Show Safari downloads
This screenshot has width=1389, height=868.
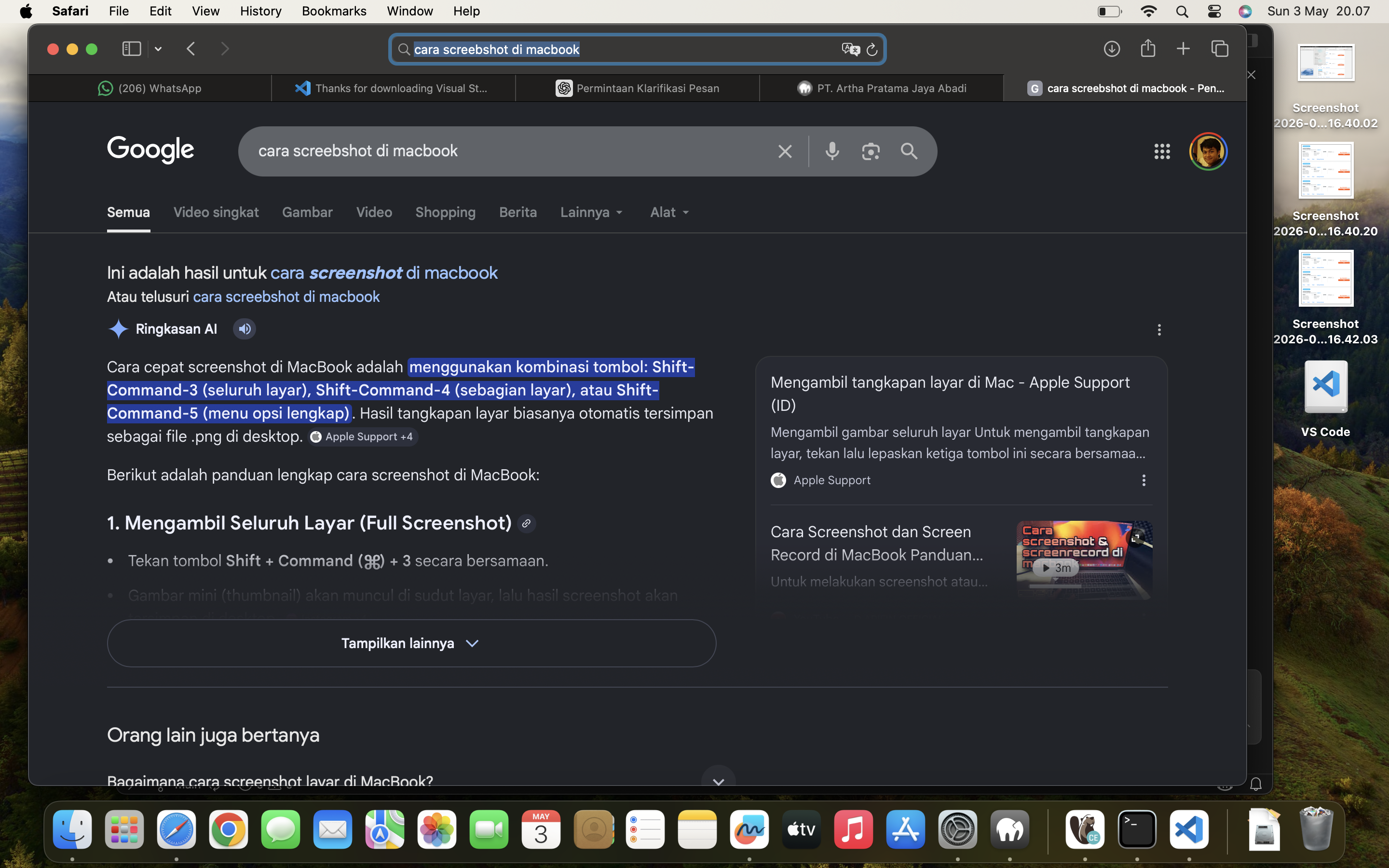pyautogui.click(x=1112, y=49)
